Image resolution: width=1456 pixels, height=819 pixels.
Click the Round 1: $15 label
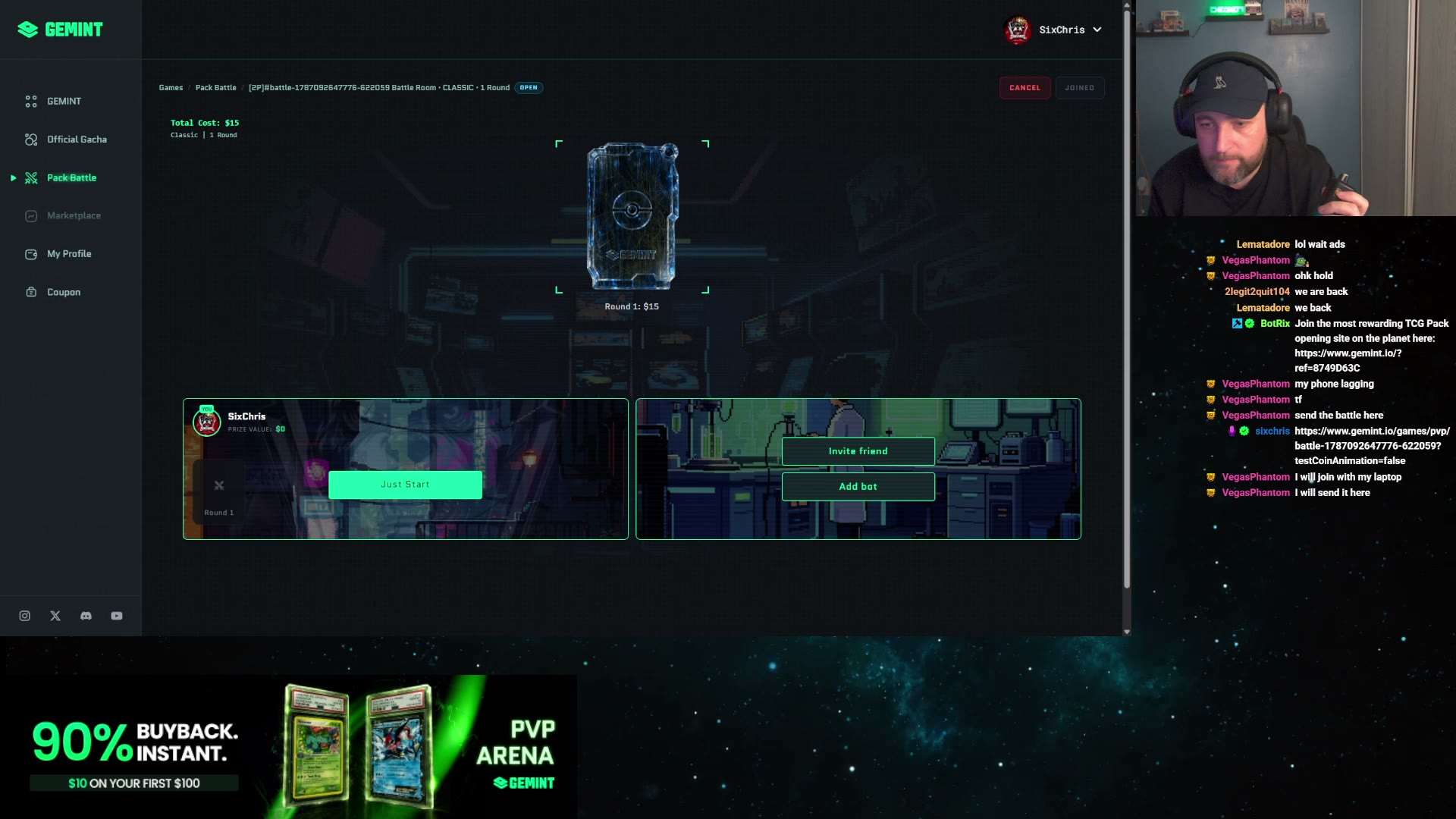pos(632,307)
